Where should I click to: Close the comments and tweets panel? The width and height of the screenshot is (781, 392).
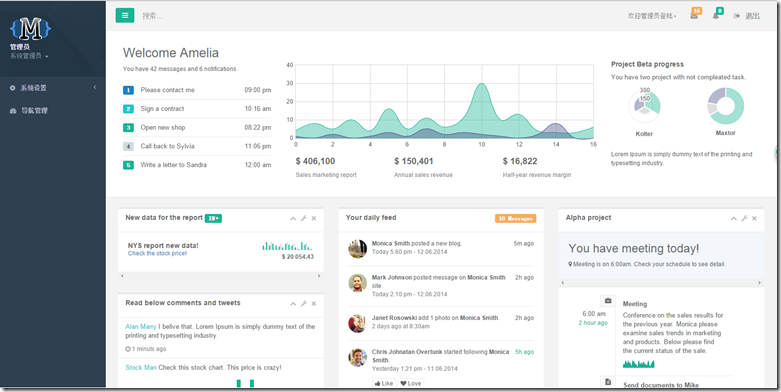(314, 303)
